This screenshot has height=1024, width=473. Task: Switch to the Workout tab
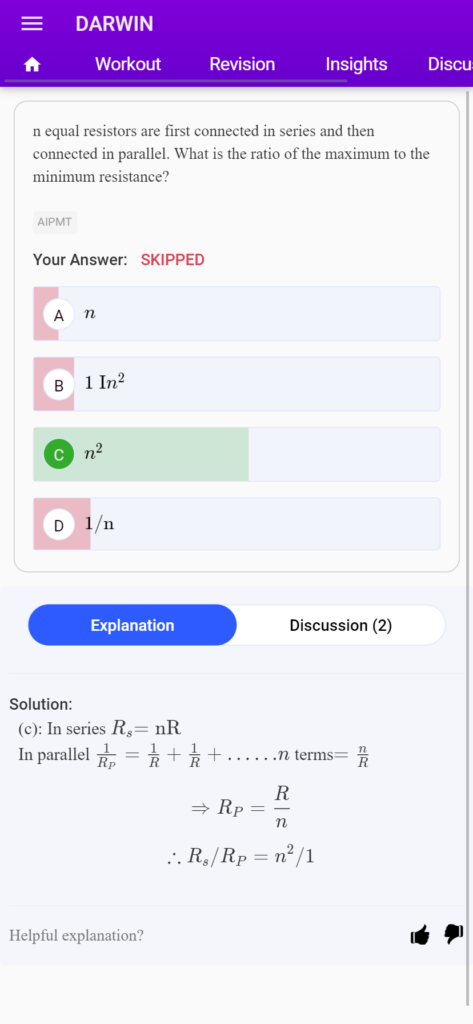(x=127, y=64)
